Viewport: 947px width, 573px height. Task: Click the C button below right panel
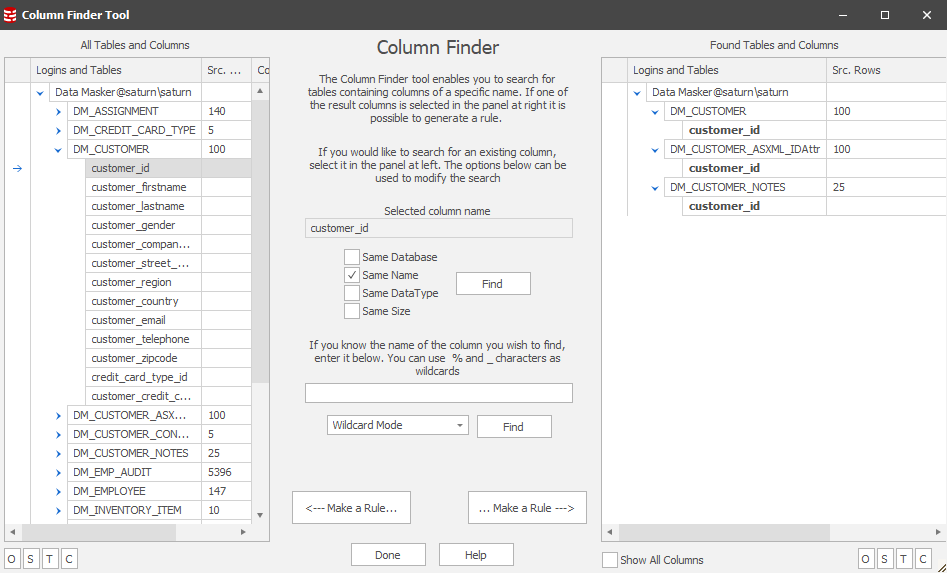tap(922, 559)
